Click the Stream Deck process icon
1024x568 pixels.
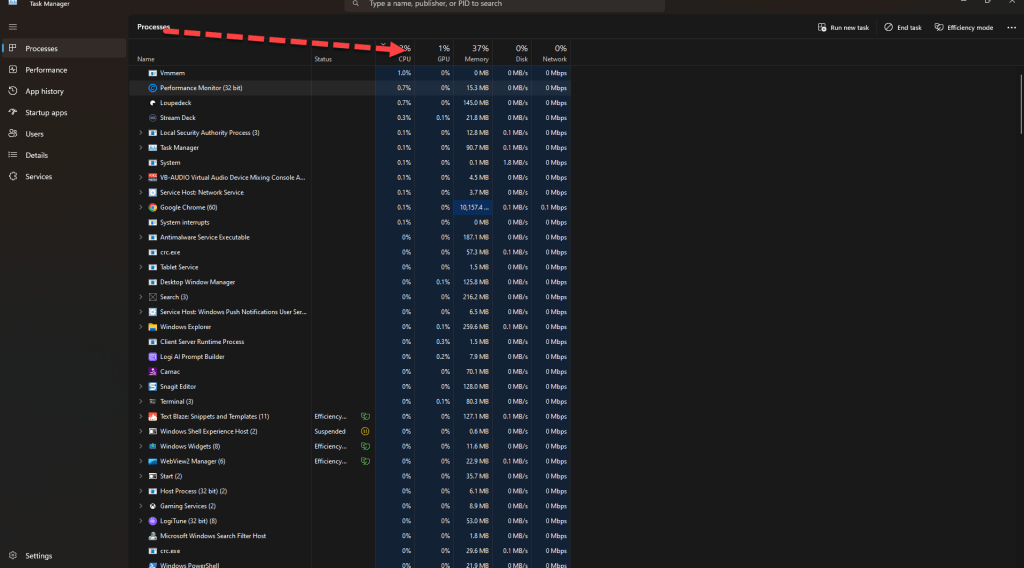pyautogui.click(x=152, y=118)
